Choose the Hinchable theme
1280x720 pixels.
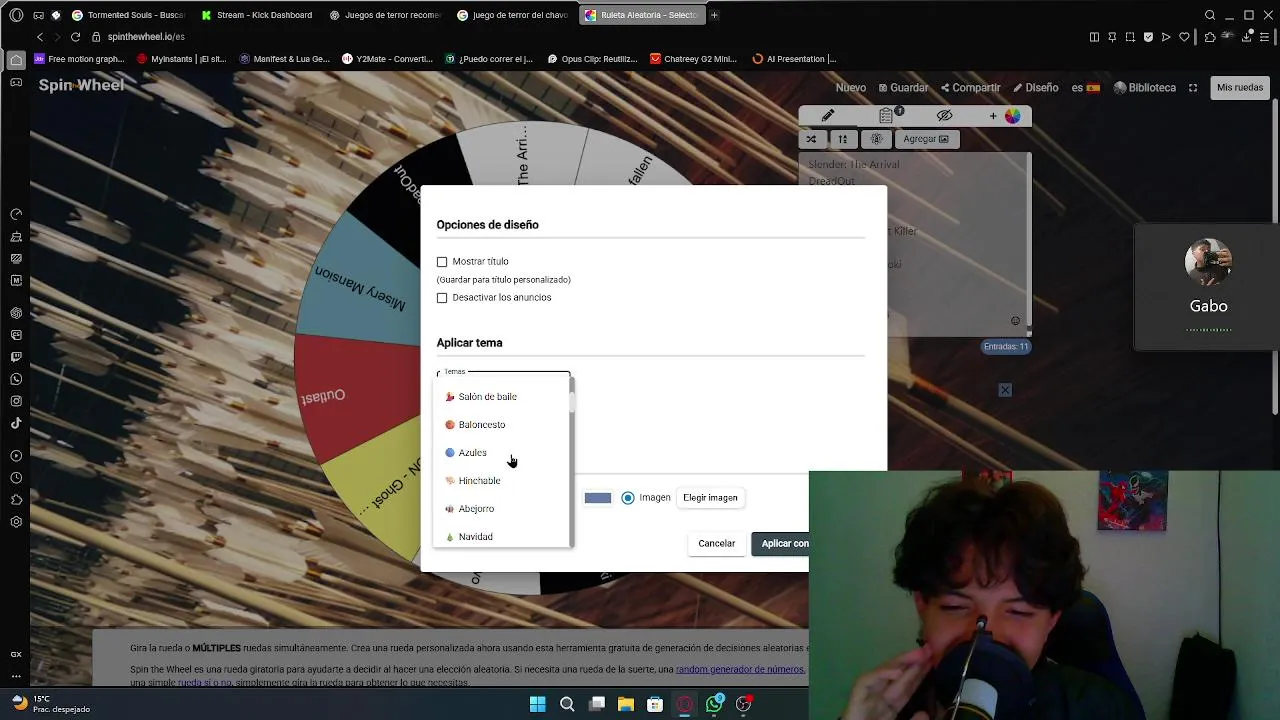point(501,481)
